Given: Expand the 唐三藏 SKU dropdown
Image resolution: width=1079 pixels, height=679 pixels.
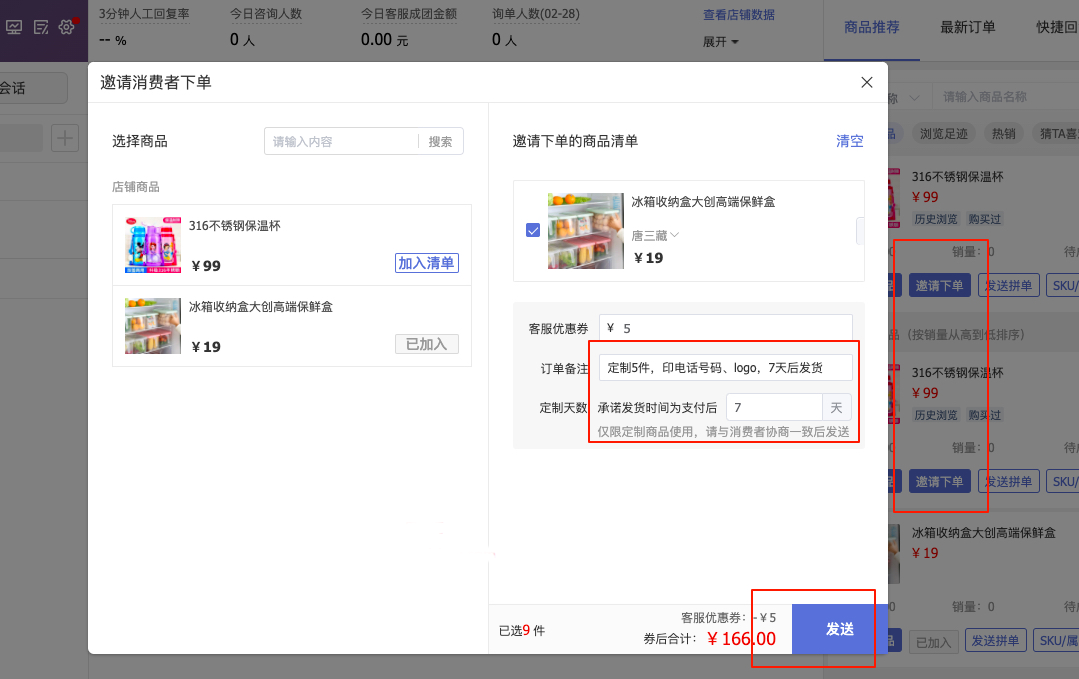Looking at the screenshot, I should click(655, 235).
